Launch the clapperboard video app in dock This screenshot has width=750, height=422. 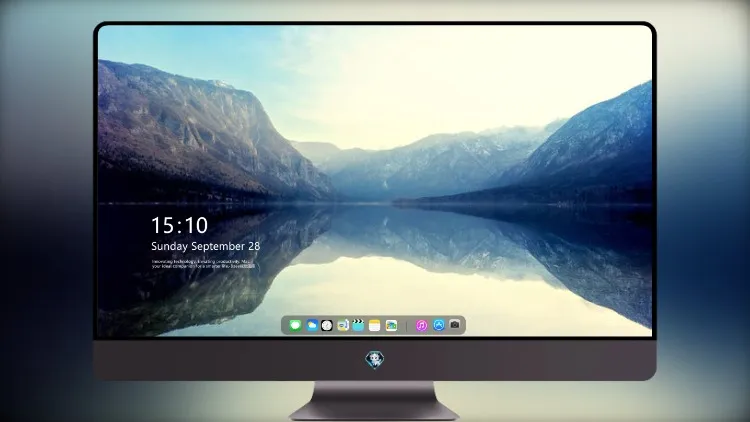pos(358,325)
